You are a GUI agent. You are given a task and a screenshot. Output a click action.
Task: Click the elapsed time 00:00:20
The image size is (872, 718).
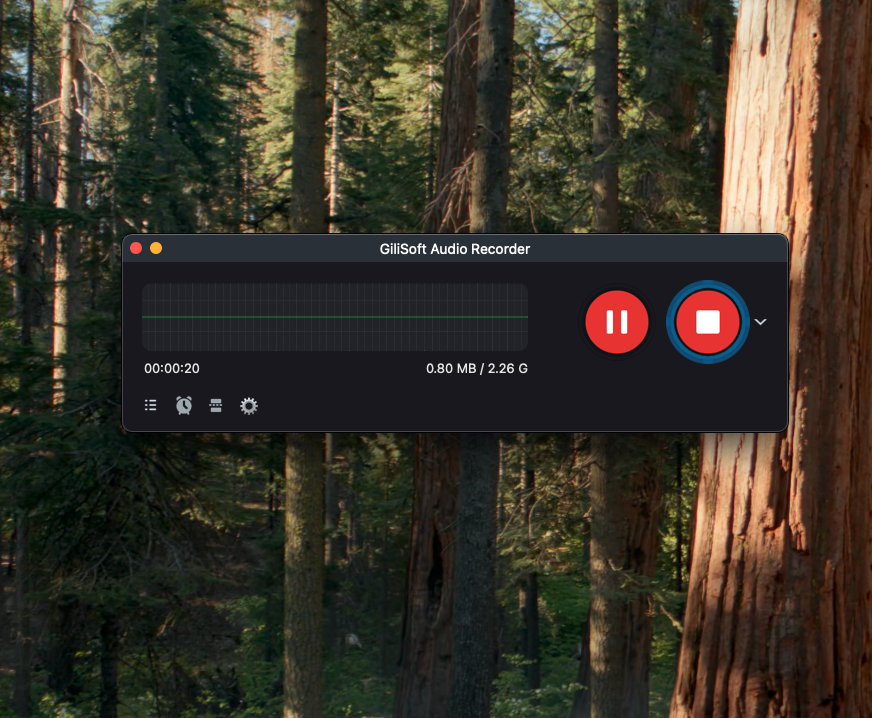(172, 369)
